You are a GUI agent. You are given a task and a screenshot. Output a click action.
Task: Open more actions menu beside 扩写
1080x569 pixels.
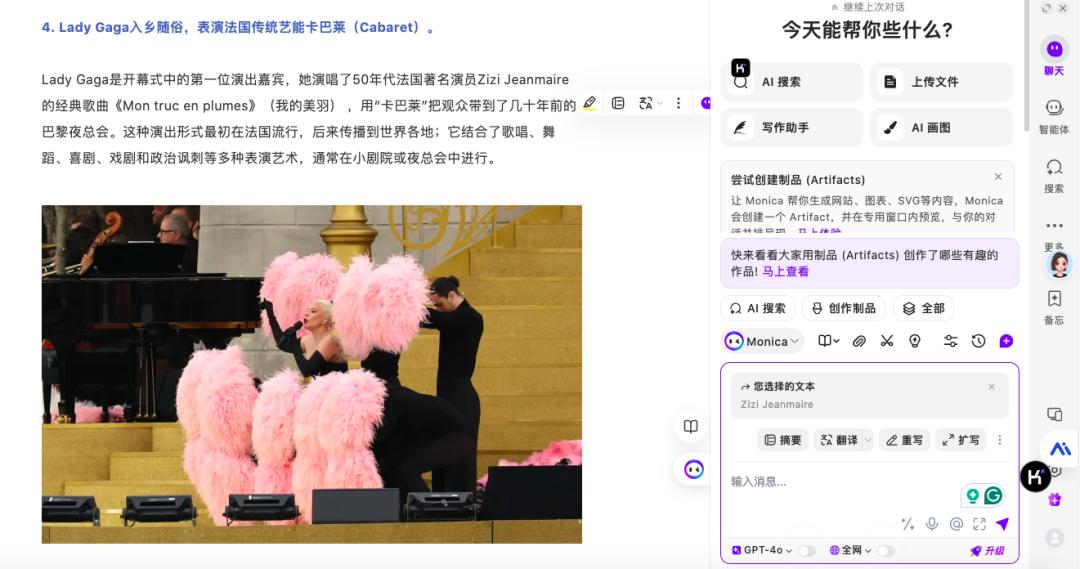coord(1000,439)
